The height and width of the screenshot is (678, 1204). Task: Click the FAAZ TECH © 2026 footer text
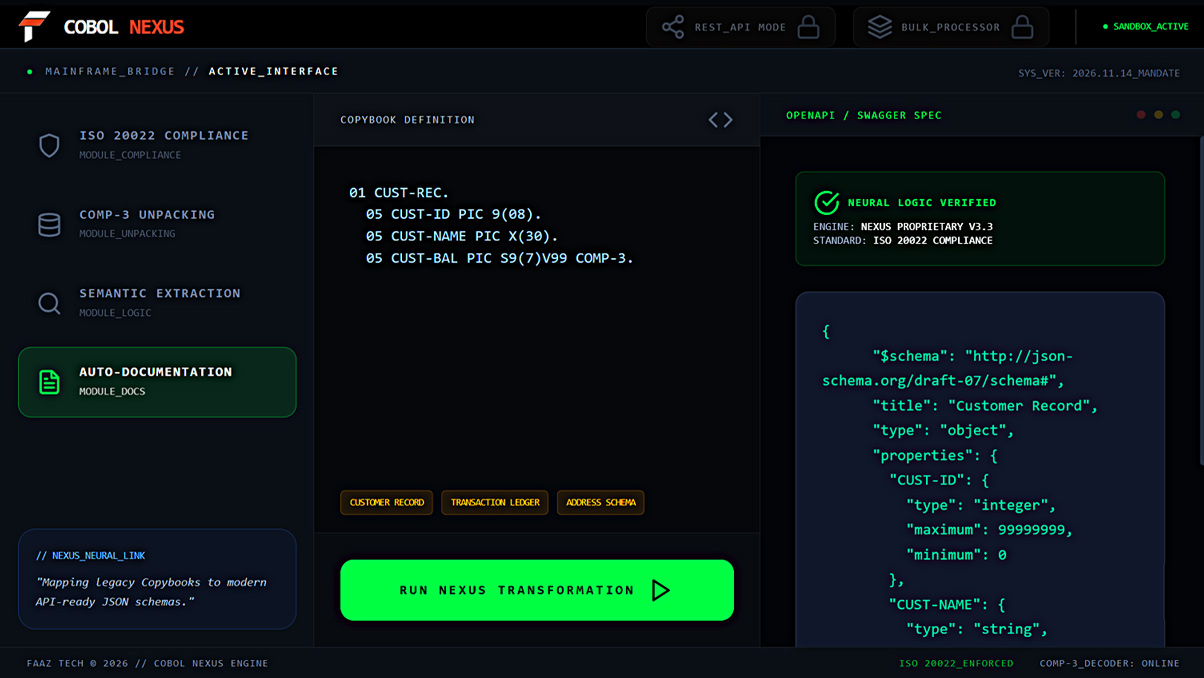click(148, 663)
